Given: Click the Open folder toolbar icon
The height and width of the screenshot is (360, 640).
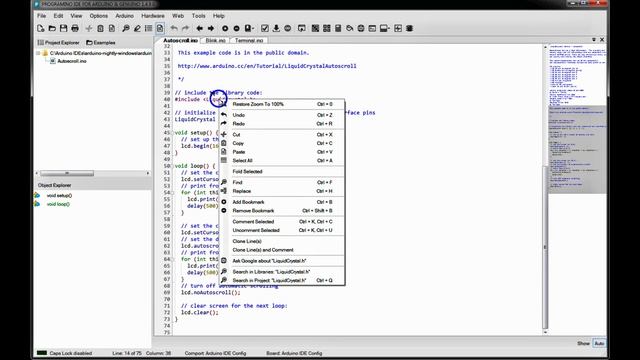Looking at the screenshot, I should 52,28.
